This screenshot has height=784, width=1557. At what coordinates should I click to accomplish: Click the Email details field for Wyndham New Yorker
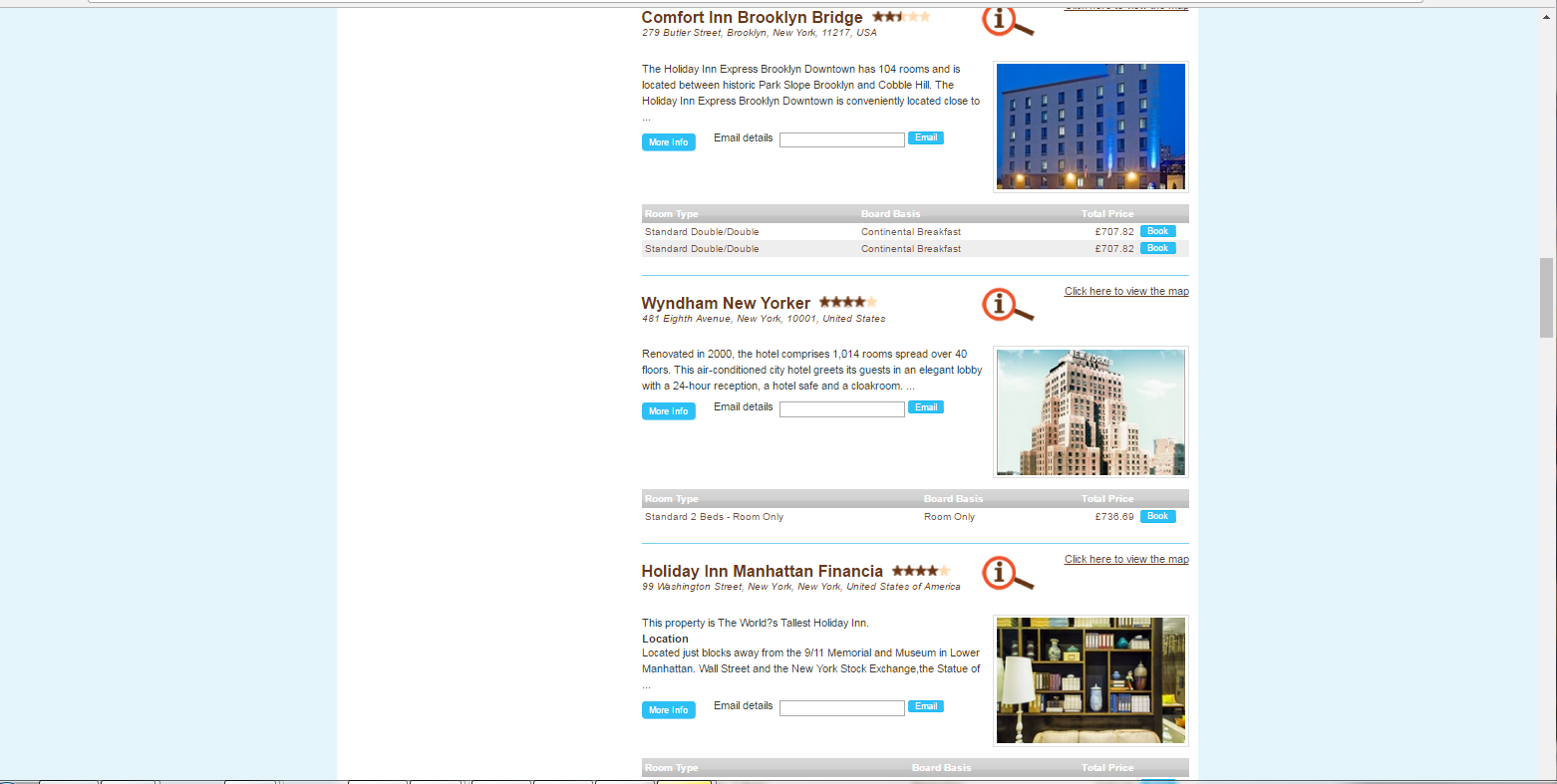pyautogui.click(x=842, y=409)
